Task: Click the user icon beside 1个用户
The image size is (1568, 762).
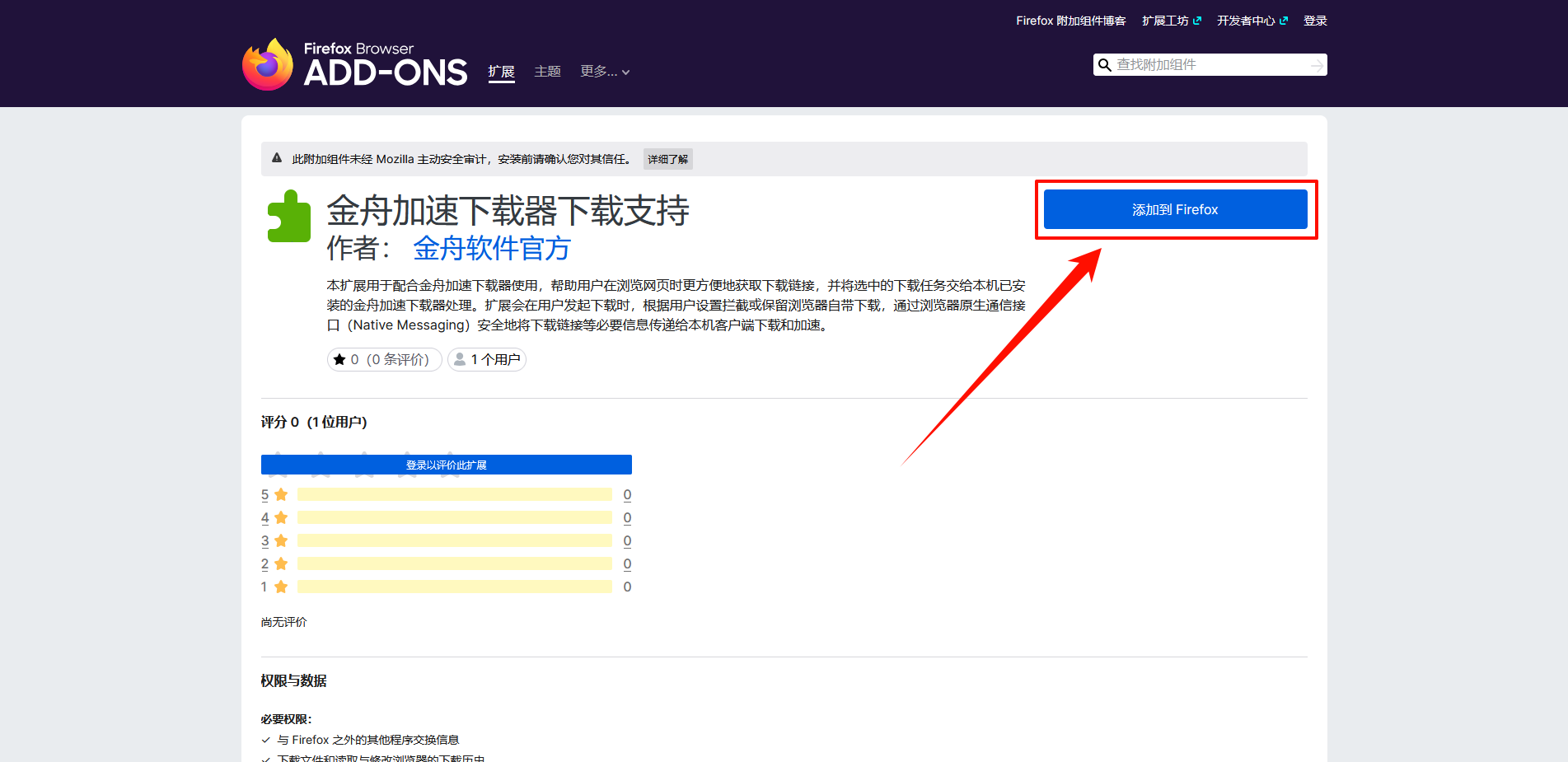Action: [x=460, y=360]
